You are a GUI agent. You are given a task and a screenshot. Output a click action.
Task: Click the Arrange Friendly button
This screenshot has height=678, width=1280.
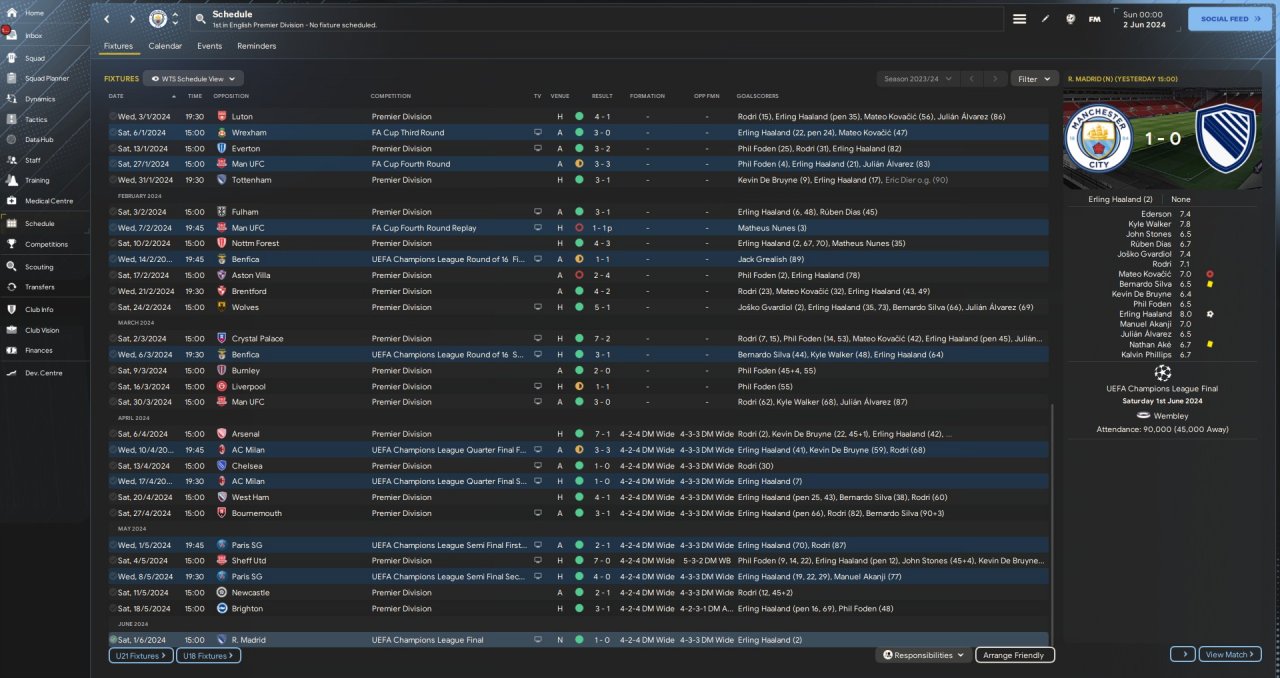pyautogui.click(x=1014, y=655)
